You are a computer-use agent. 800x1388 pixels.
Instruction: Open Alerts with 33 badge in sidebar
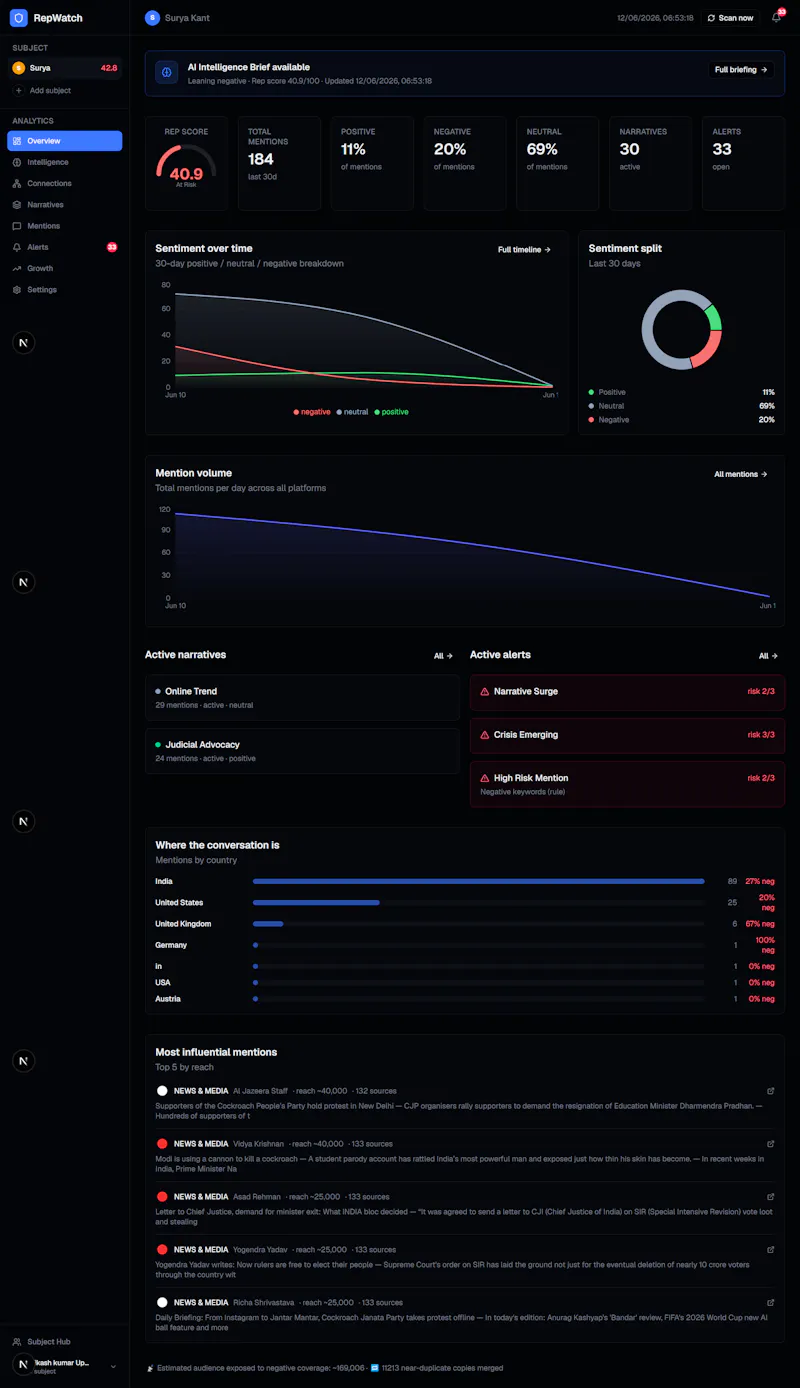65,247
